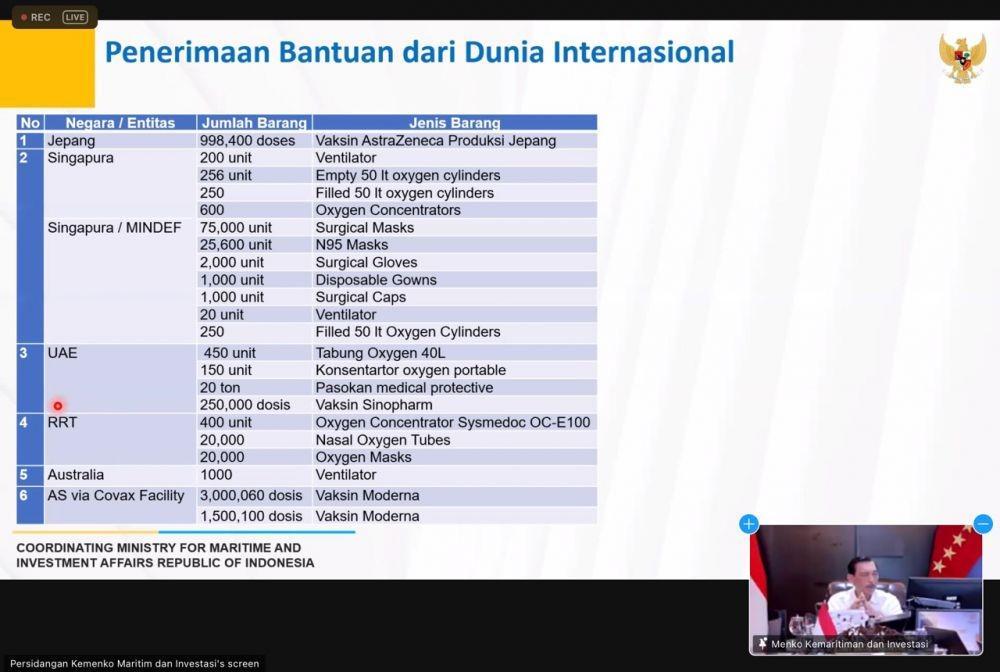Select the "Nasal Oxygen Tubes" cell
1000x672 pixels.
coord(455,440)
